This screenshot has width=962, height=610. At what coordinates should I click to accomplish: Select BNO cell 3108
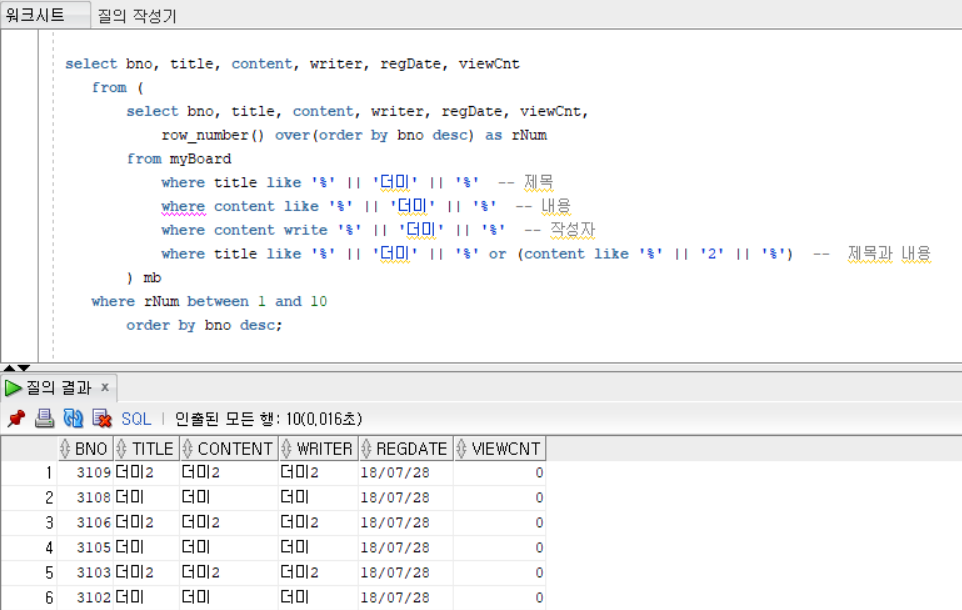click(x=85, y=498)
